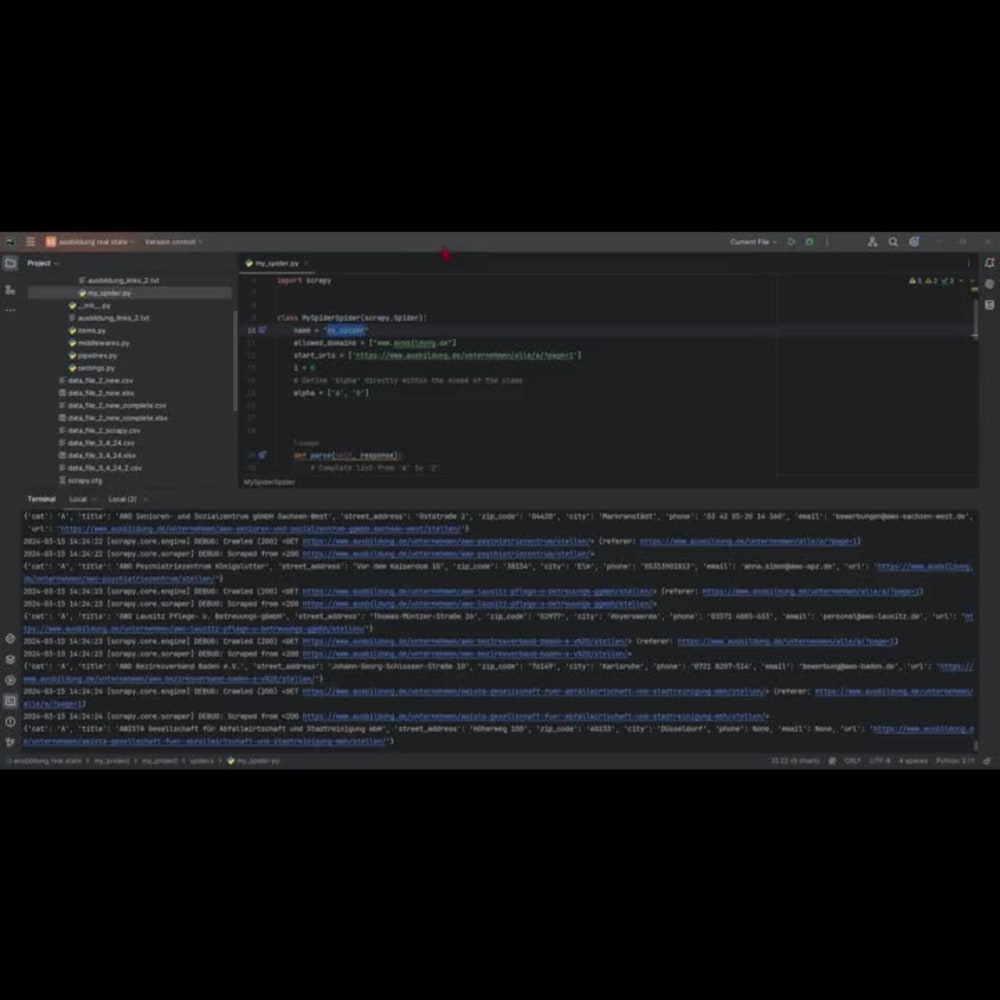Open the start_urls link in editor
Image resolution: width=1000 pixels, height=1000 pixels.
[x=465, y=355]
